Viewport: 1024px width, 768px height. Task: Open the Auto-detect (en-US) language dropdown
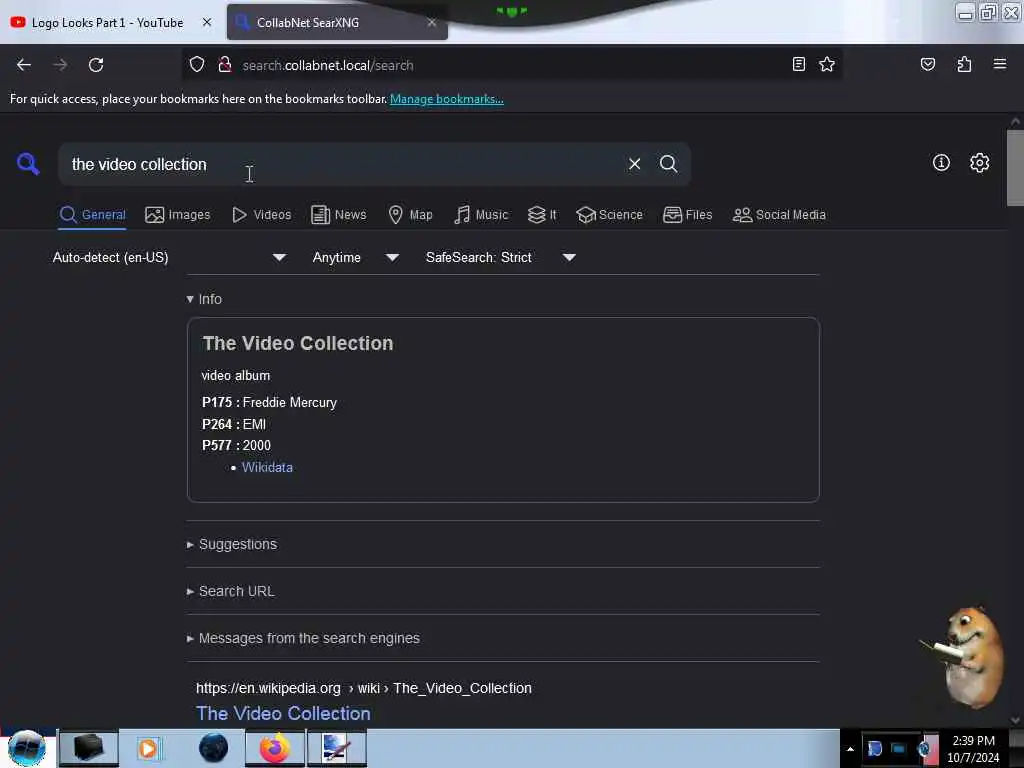(169, 257)
